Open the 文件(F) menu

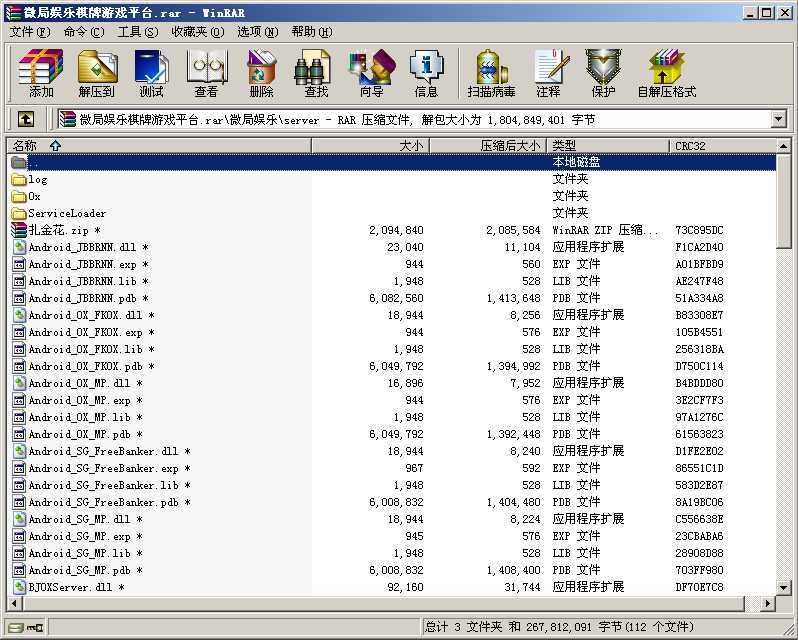[30, 32]
